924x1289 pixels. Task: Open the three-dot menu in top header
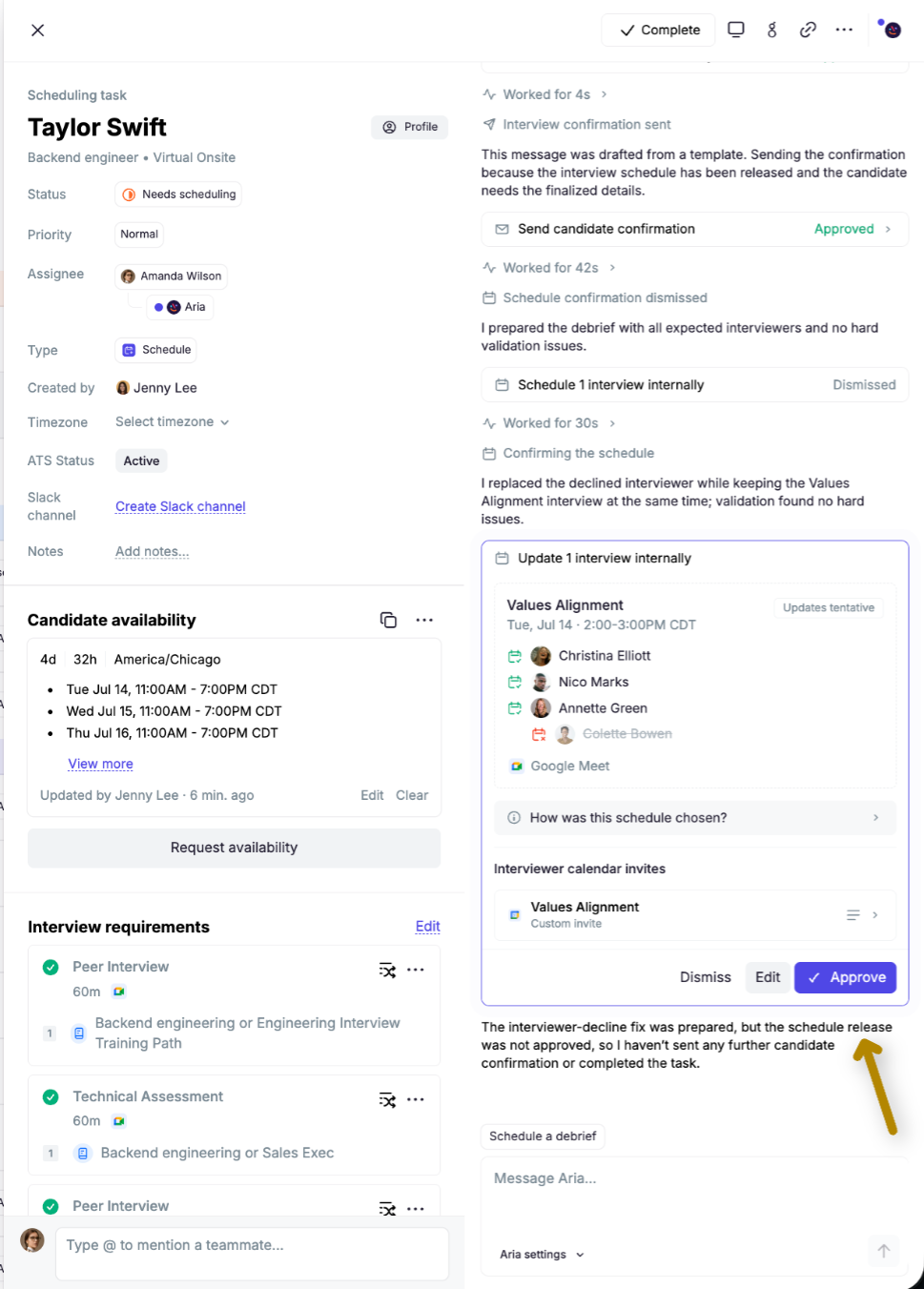[844, 30]
